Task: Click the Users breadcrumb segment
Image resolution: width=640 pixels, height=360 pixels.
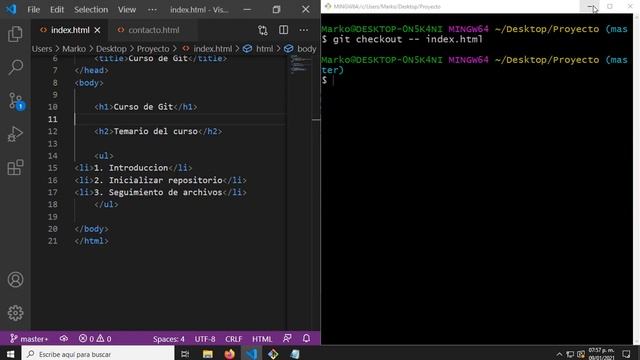Action: click(x=42, y=49)
